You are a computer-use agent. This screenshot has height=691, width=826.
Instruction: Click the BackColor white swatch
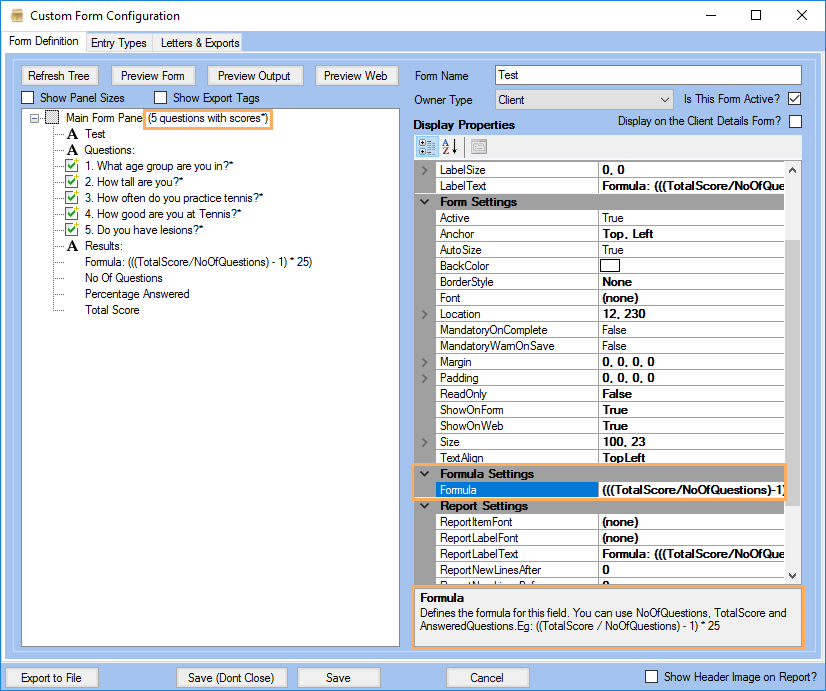[x=610, y=265]
